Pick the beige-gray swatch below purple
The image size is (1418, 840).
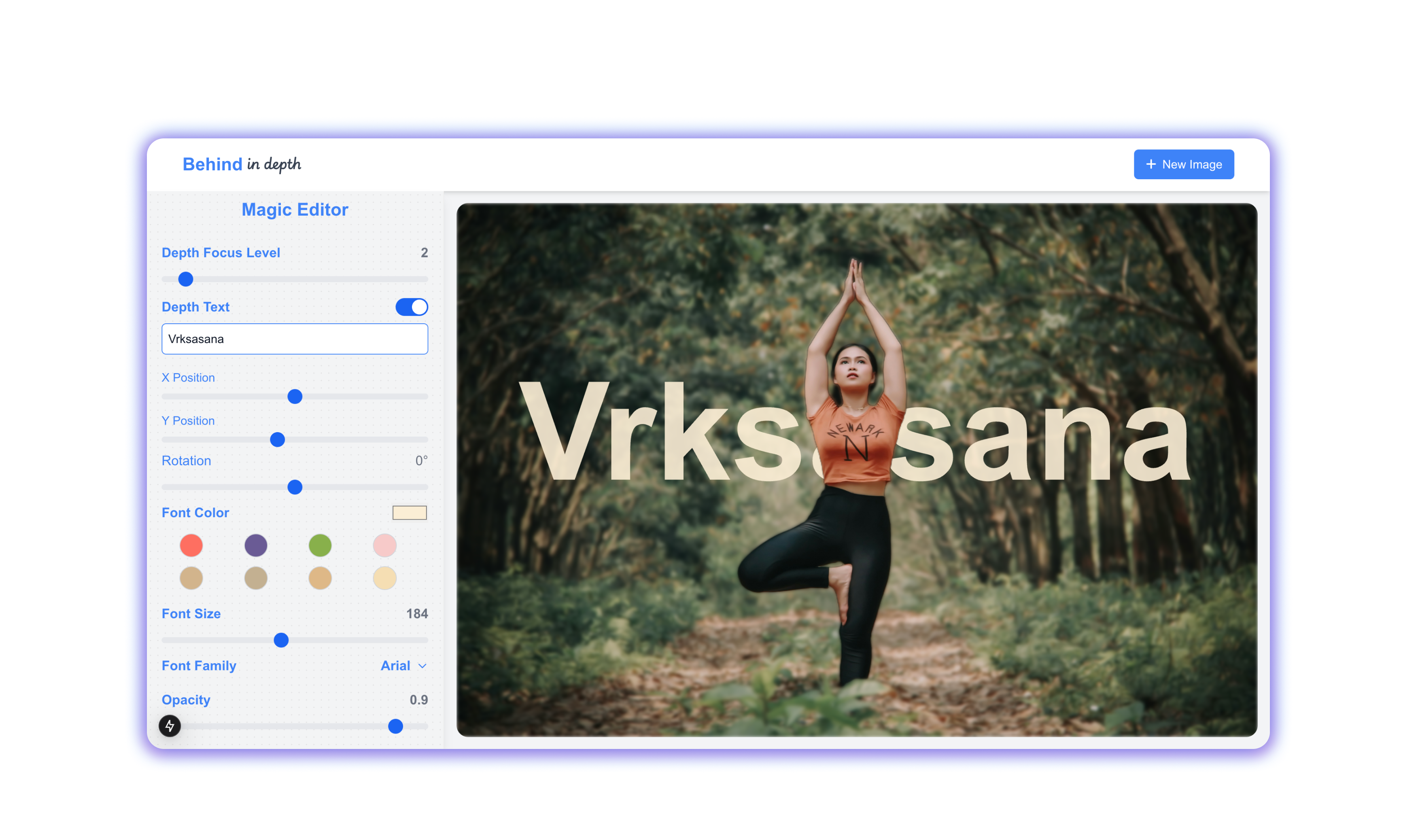[x=256, y=579]
